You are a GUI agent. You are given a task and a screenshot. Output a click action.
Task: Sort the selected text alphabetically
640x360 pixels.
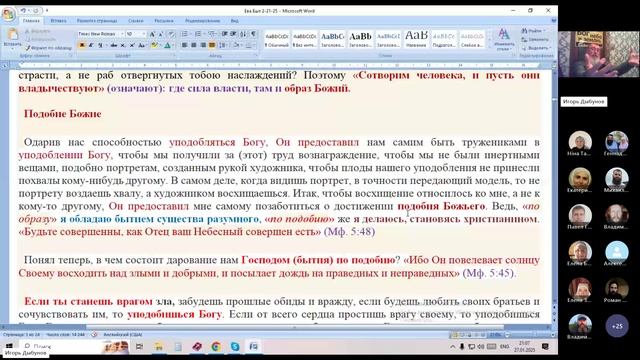pos(244,34)
